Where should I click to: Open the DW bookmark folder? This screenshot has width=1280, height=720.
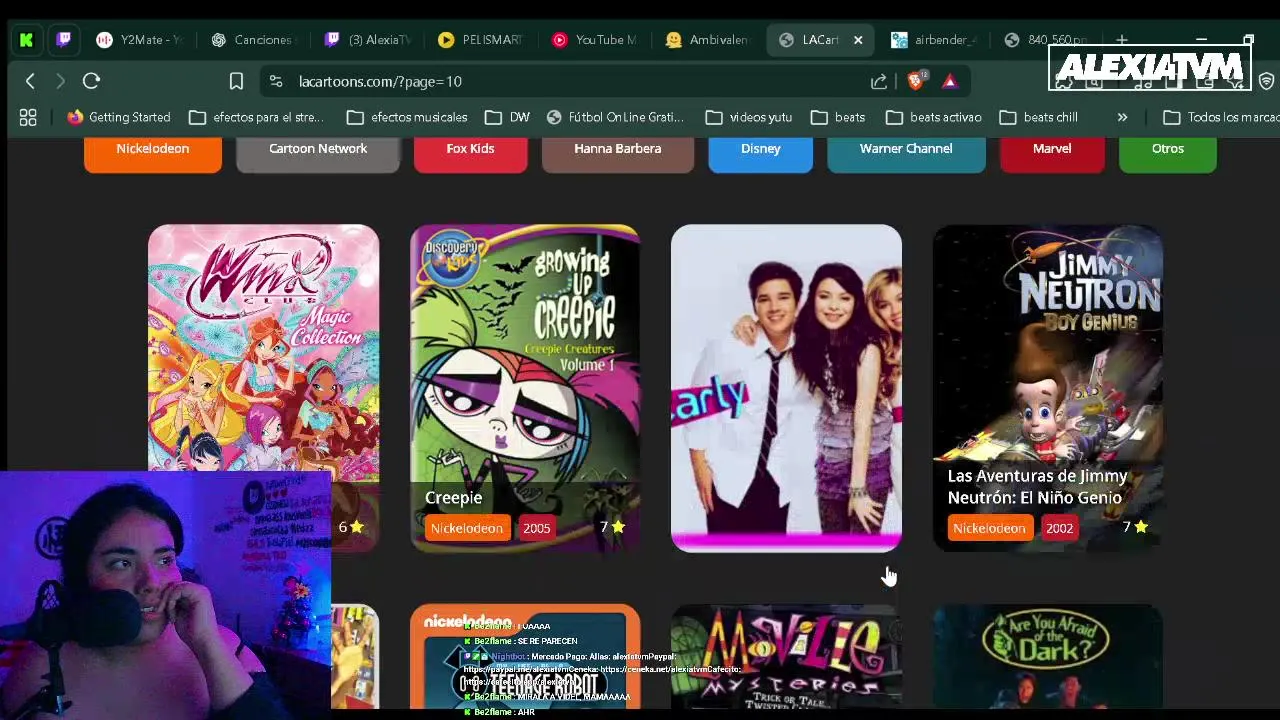click(x=507, y=117)
